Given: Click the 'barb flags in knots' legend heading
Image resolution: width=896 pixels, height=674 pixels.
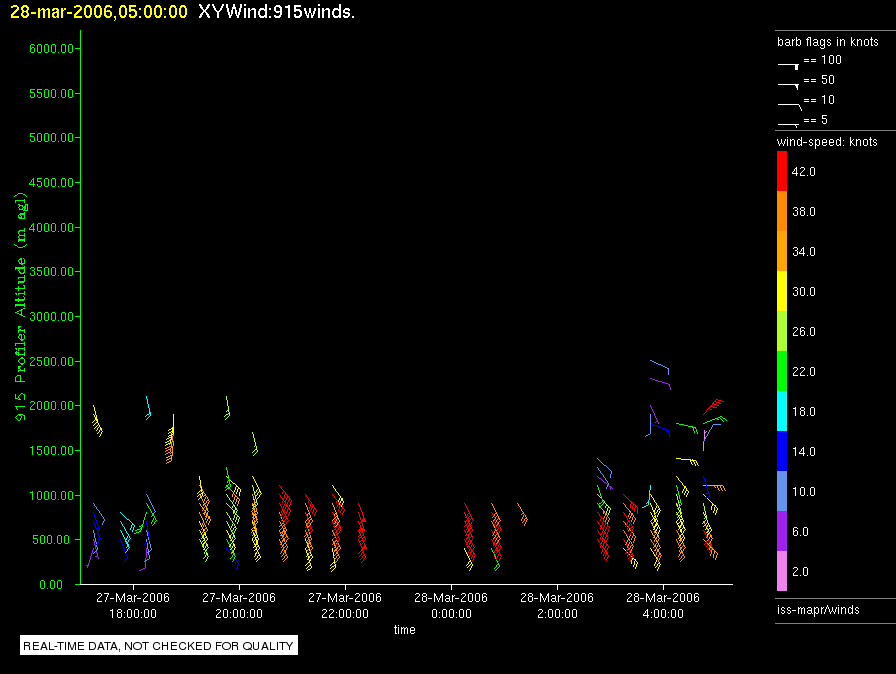Looking at the screenshot, I should tap(827, 42).
